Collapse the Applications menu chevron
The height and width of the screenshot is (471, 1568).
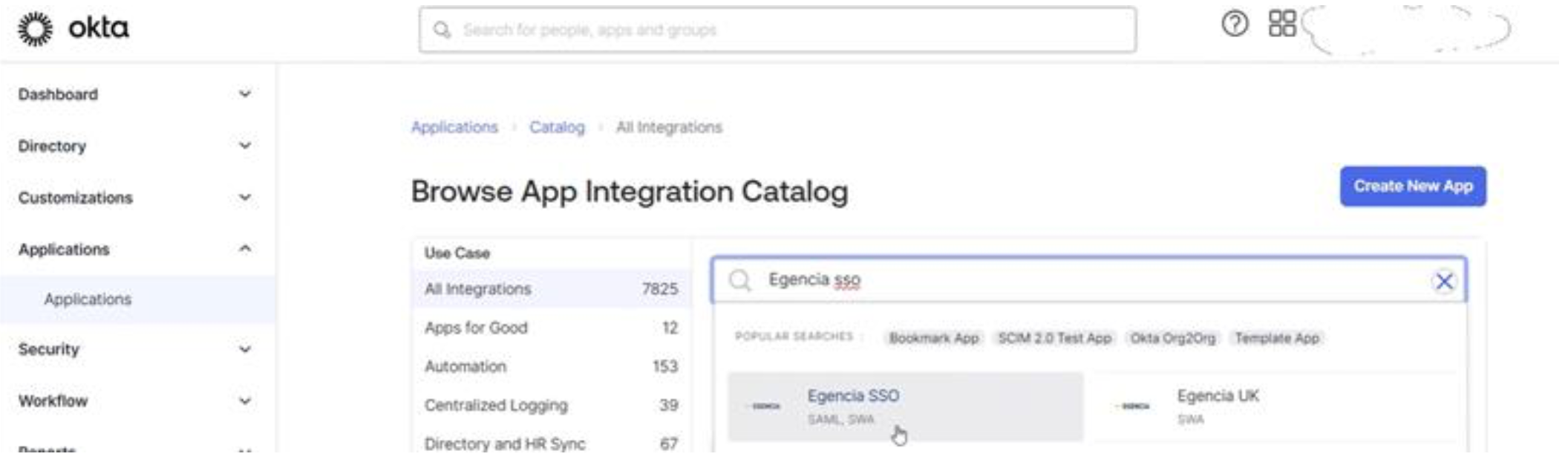[x=245, y=249]
